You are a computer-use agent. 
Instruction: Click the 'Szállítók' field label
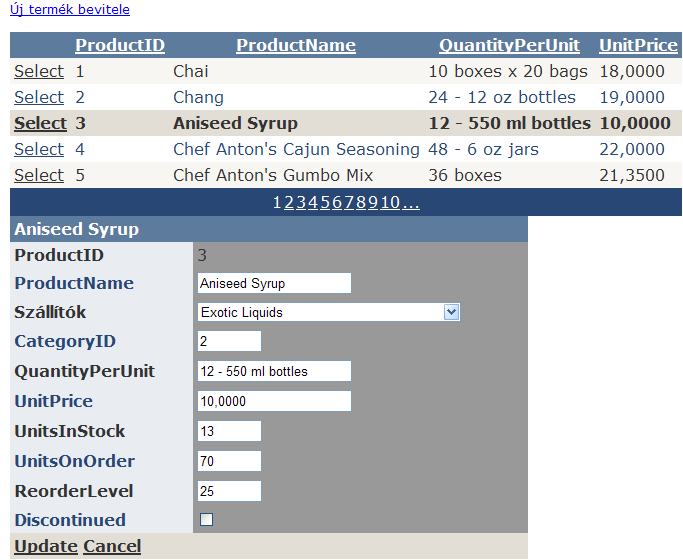(50, 312)
